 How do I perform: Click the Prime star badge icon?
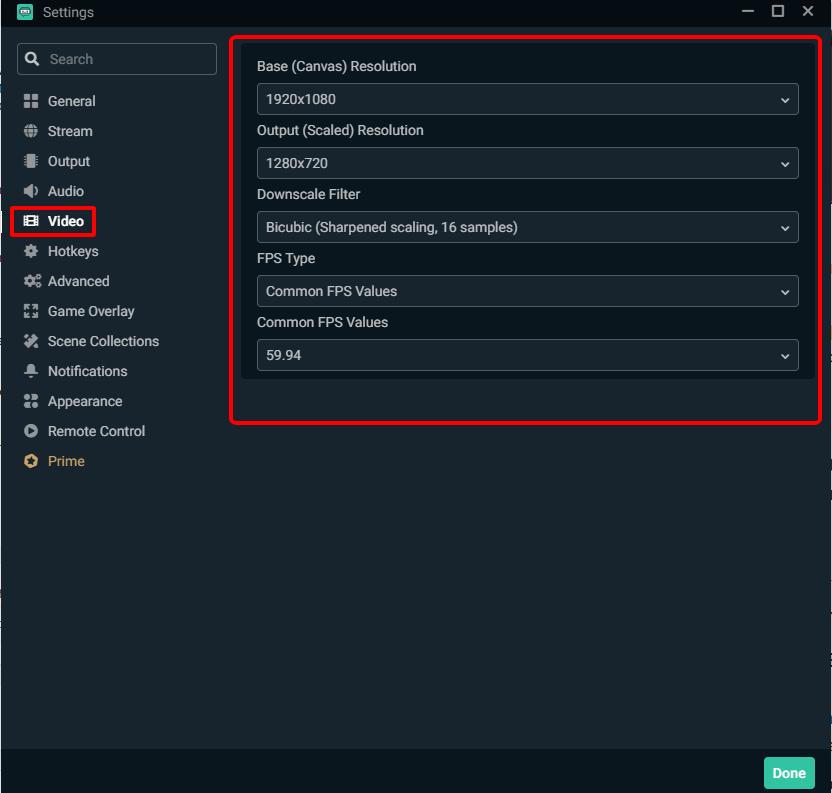pyautogui.click(x=31, y=461)
